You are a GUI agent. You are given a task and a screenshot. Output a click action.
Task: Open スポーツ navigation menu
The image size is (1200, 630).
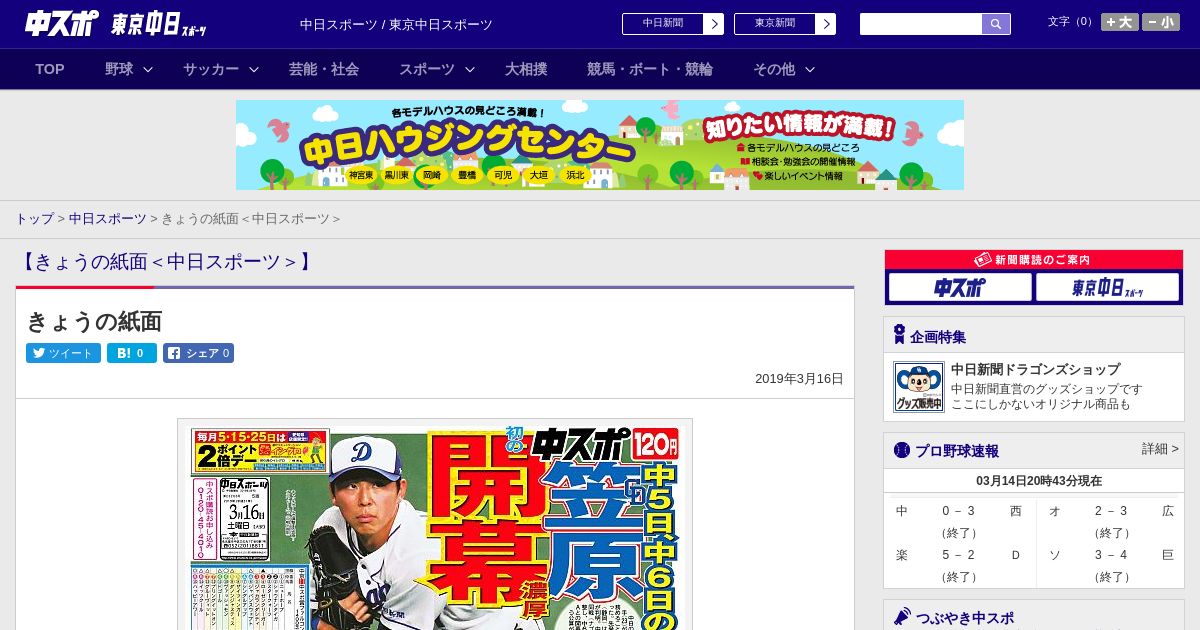point(427,69)
